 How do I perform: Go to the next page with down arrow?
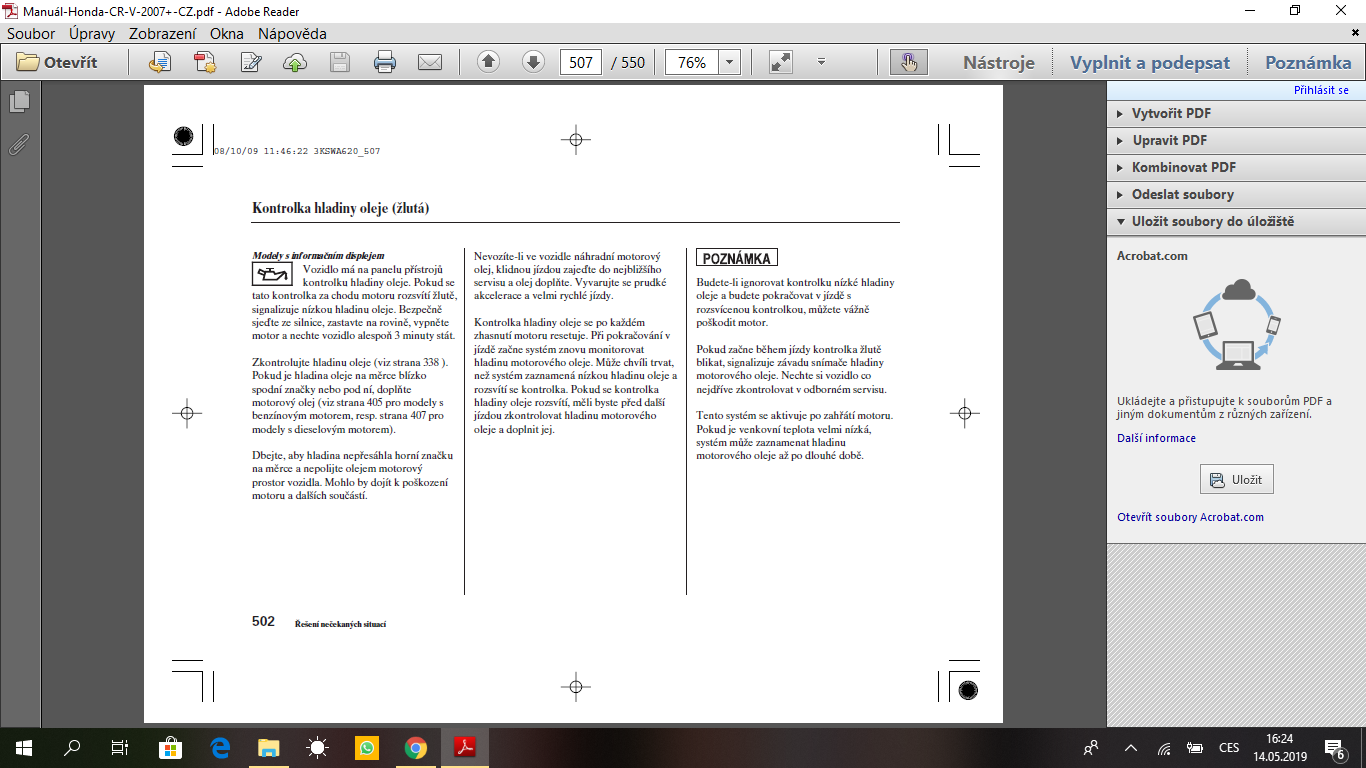coord(533,62)
